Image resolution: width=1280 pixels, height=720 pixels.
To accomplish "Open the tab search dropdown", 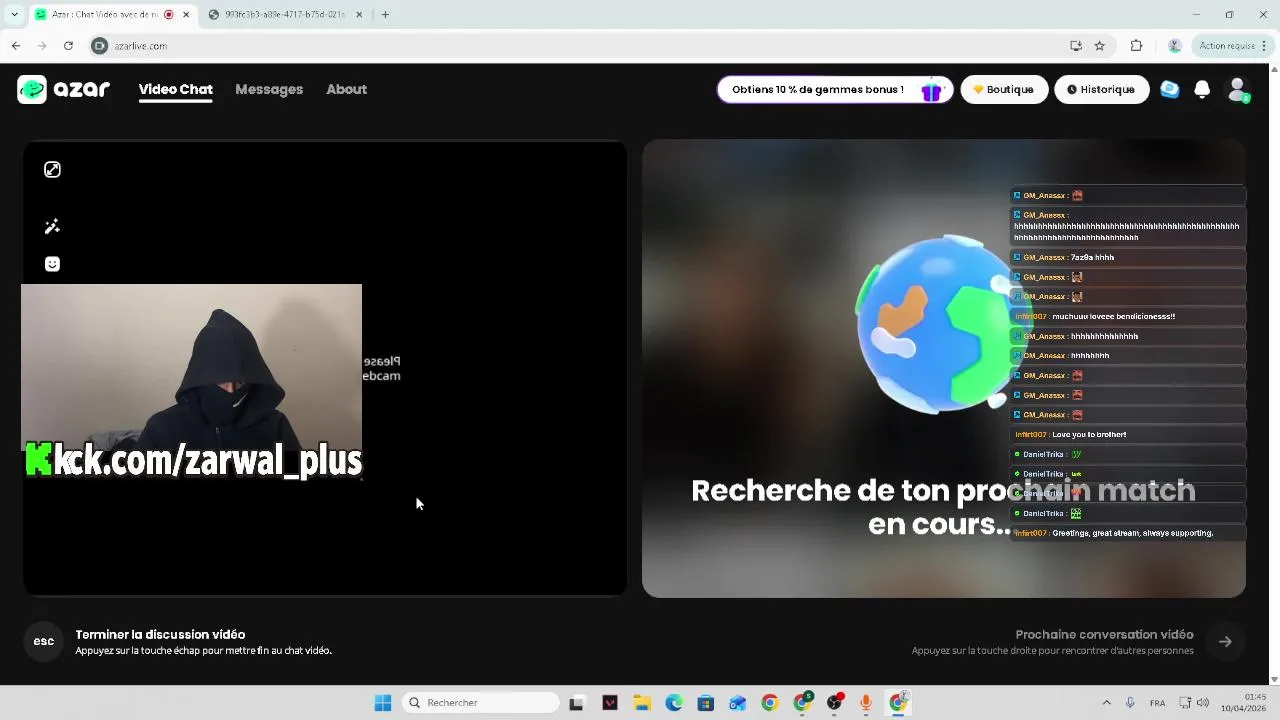I will [x=14, y=15].
